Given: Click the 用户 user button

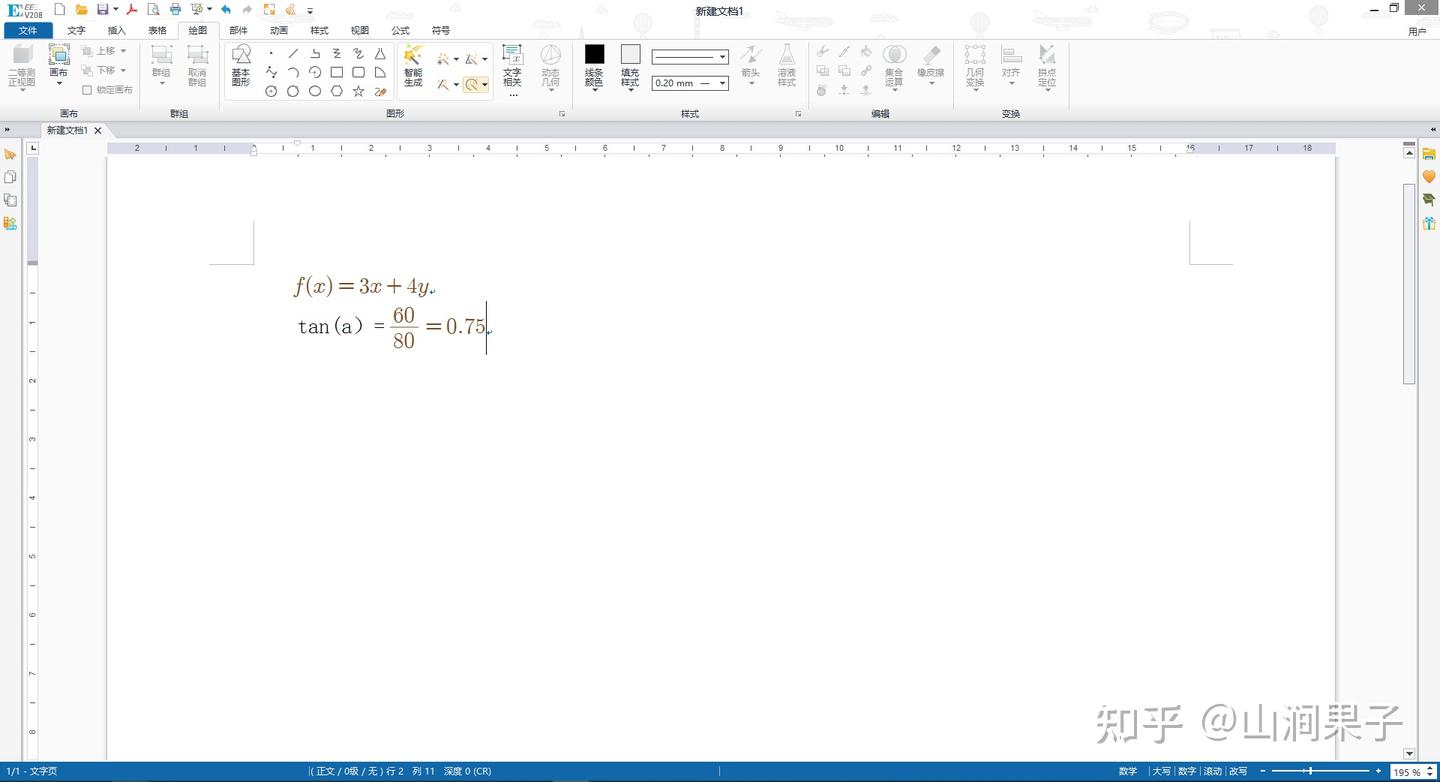Looking at the screenshot, I should pyautogui.click(x=1417, y=32).
